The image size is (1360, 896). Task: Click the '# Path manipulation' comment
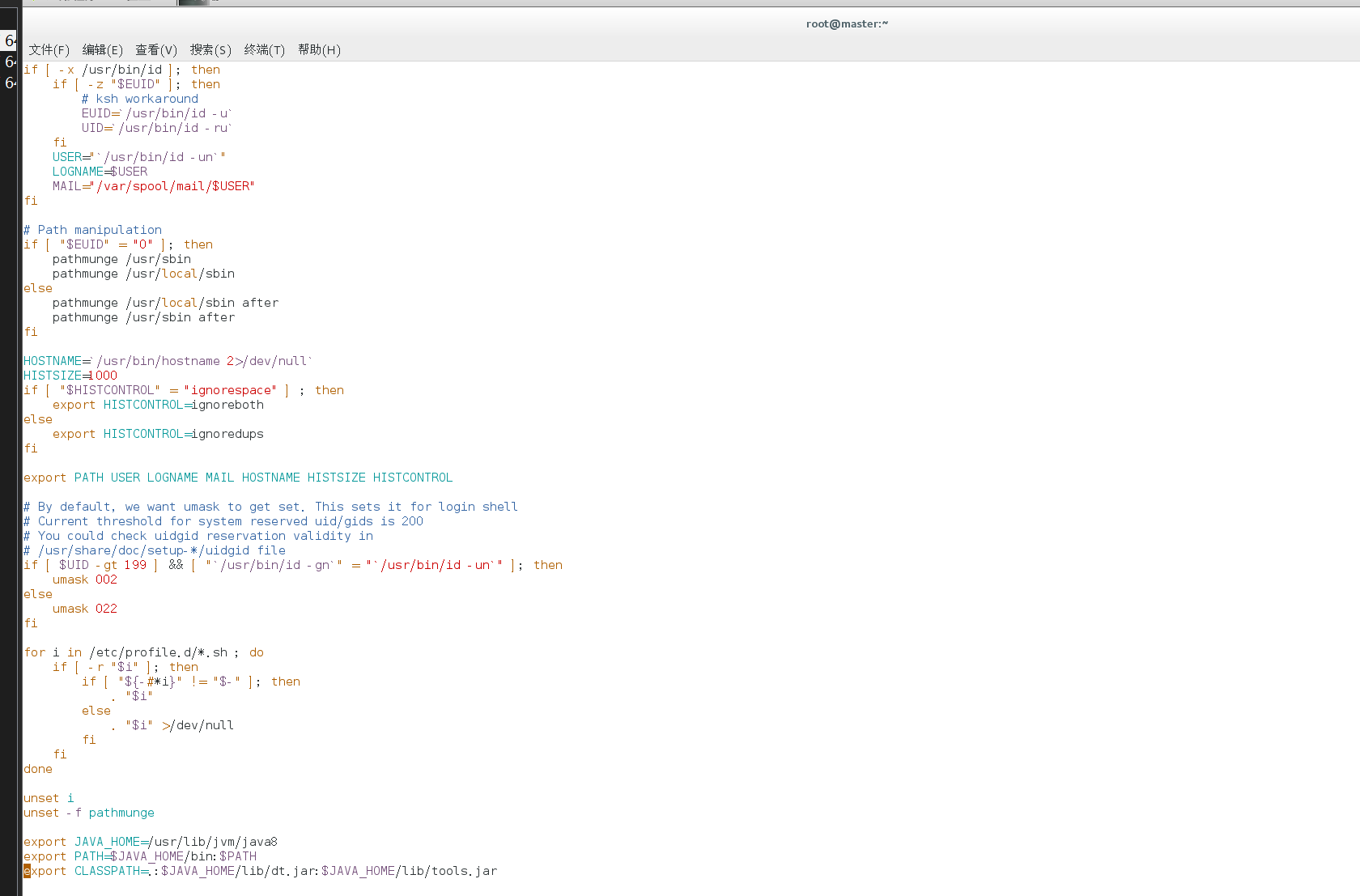(x=92, y=230)
